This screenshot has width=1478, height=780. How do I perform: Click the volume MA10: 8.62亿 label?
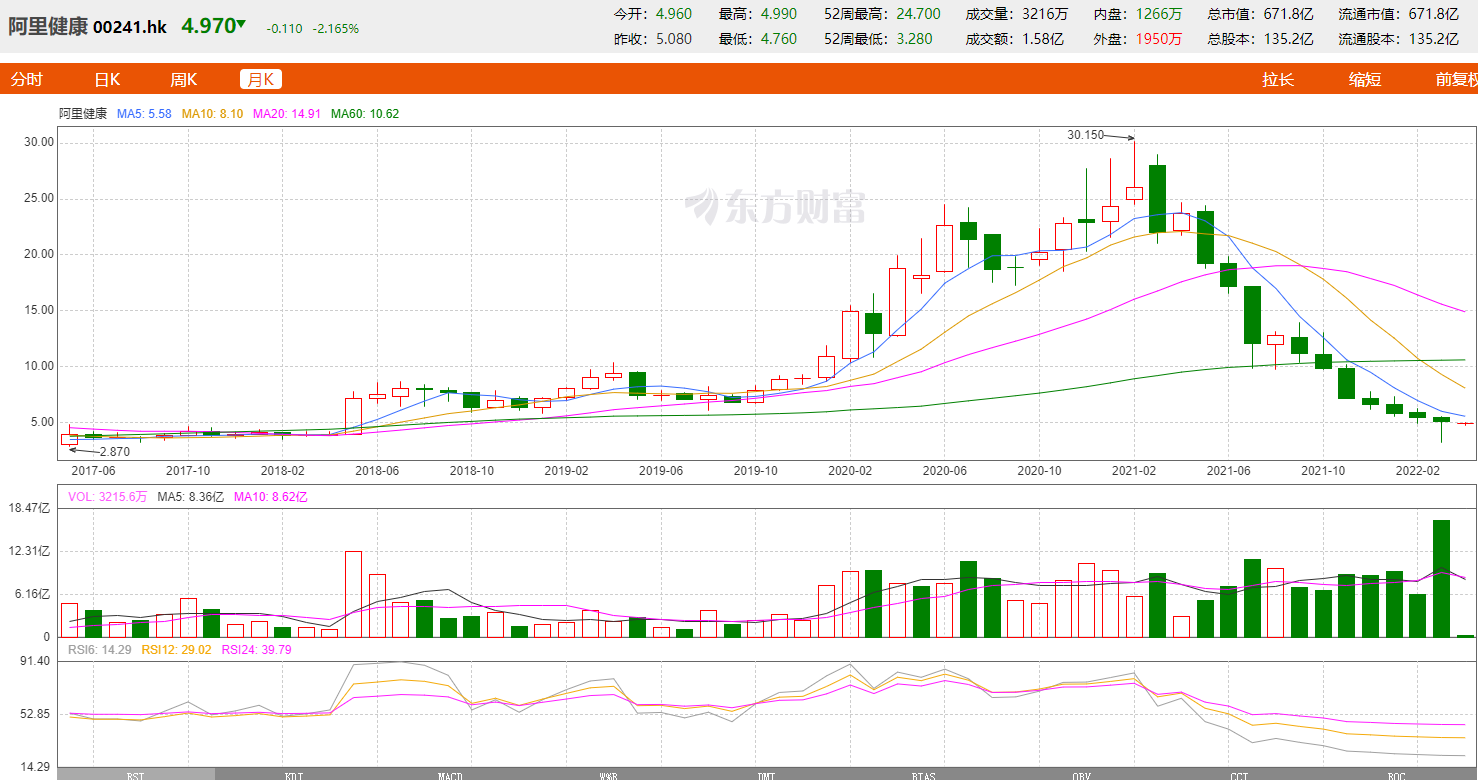coord(271,496)
